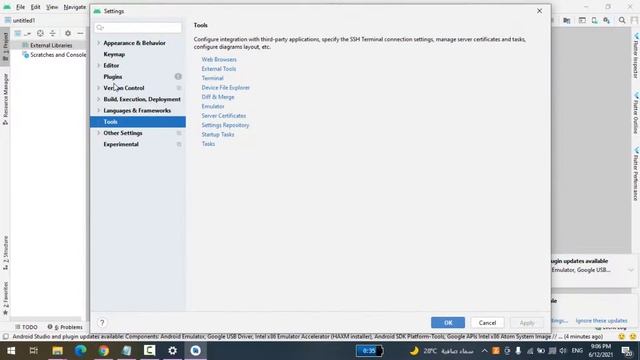Open Windows Settings gear in taskbar
The image size is (640, 360).
(173, 351)
